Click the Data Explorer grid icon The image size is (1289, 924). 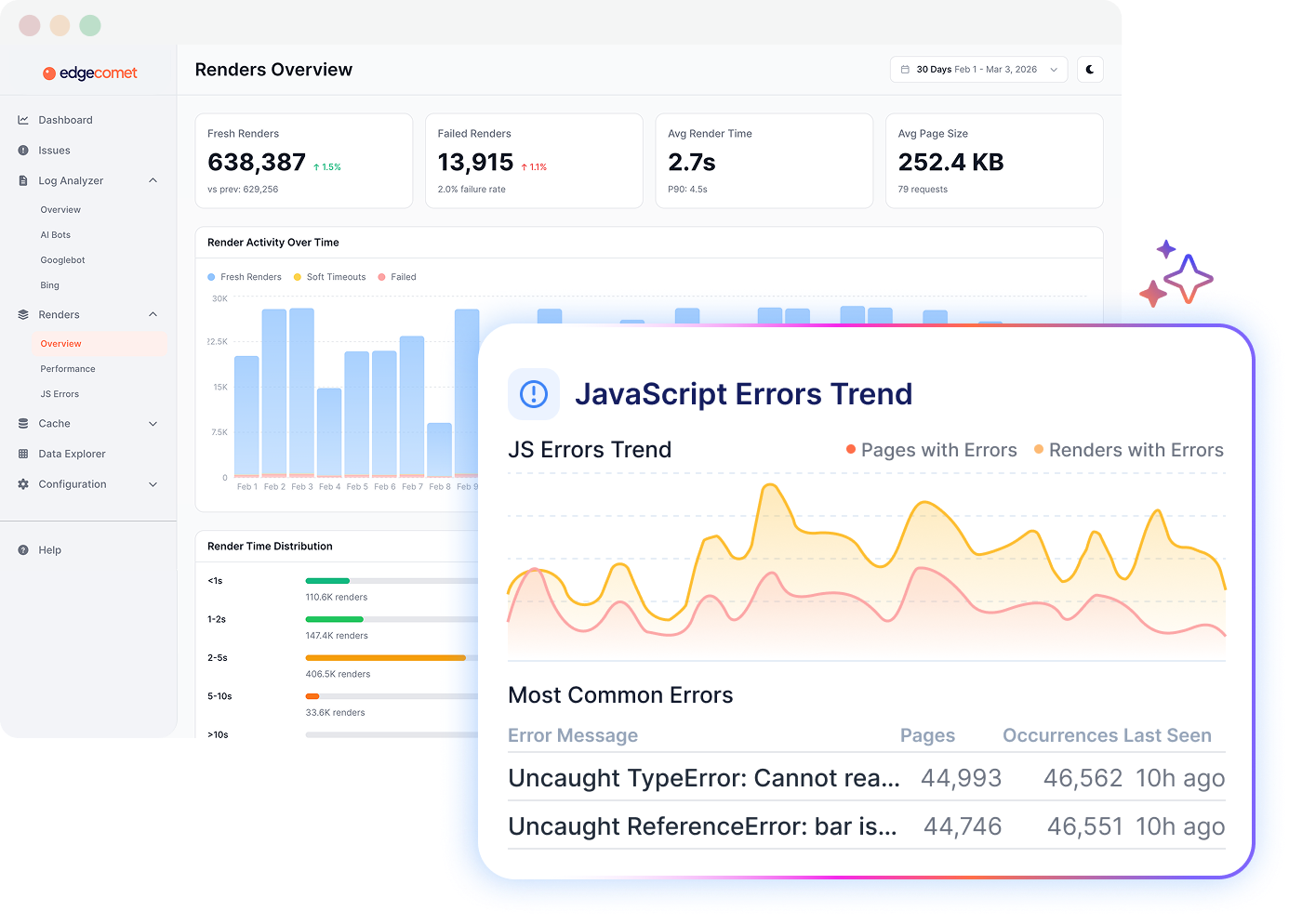pyautogui.click(x=23, y=455)
